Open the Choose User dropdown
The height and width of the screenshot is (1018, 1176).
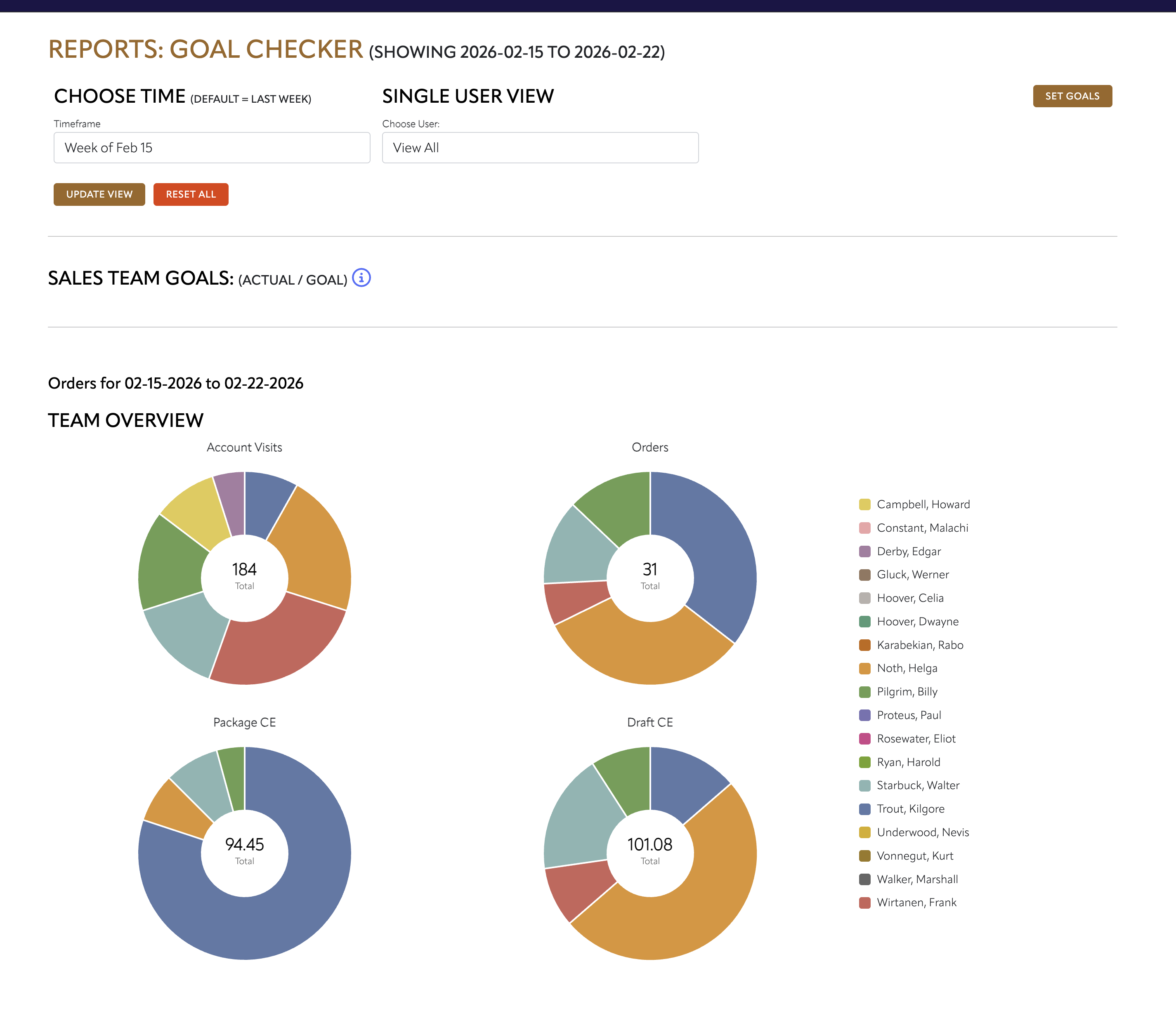[540, 148]
